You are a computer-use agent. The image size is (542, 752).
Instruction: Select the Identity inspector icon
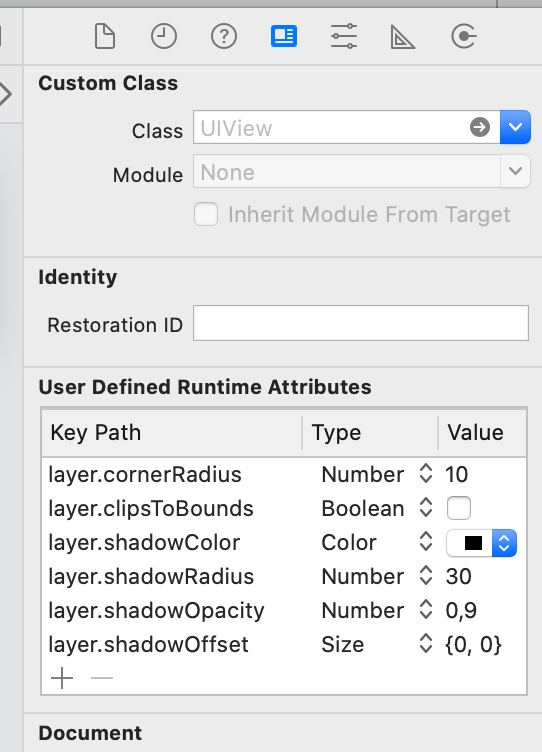pos(284,36)
